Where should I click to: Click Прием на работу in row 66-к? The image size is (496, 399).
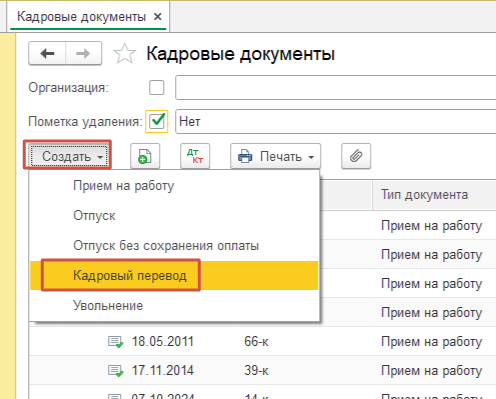432,342
